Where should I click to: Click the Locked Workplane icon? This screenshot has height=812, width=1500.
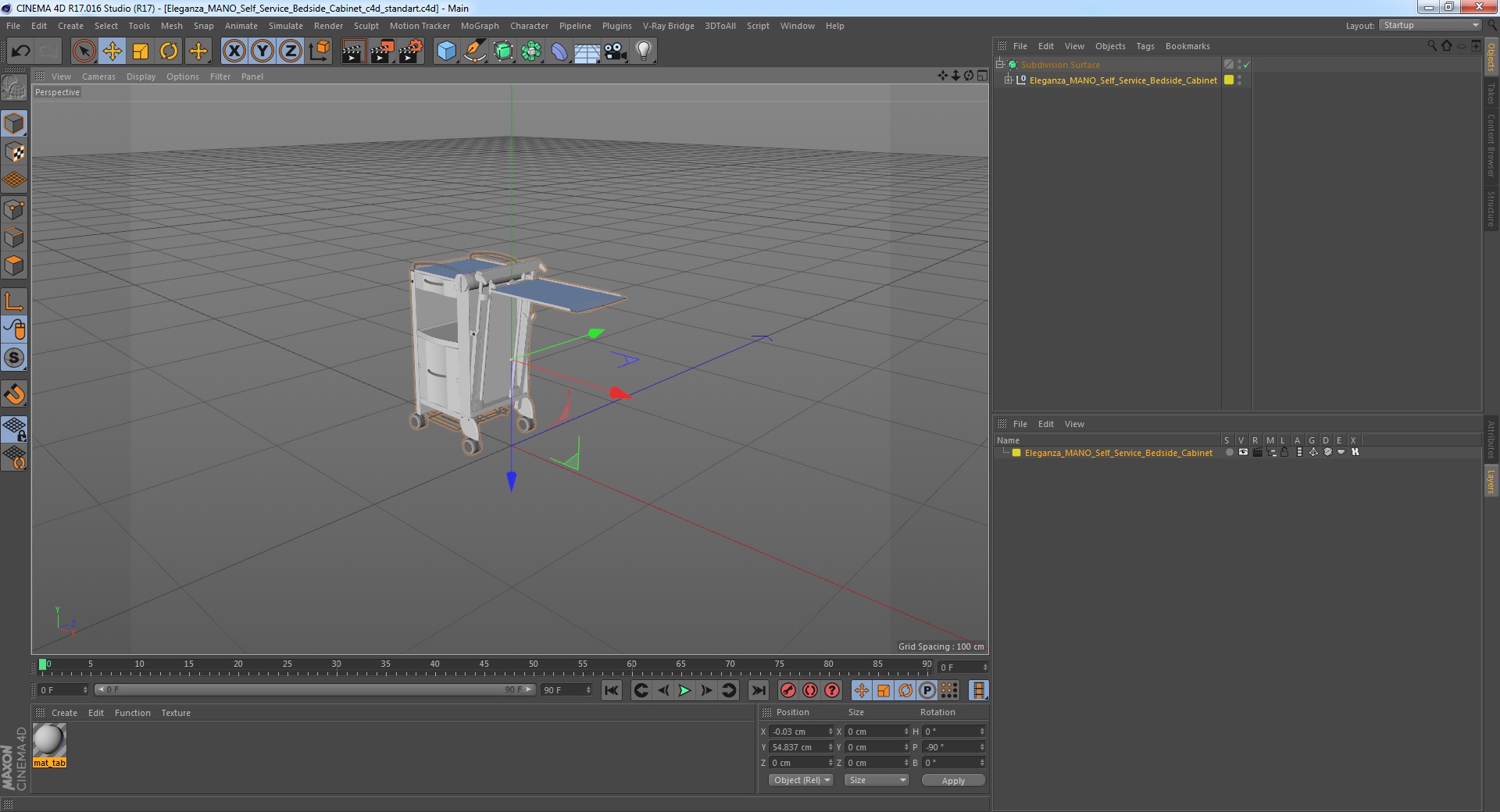(x=14, y=429)
